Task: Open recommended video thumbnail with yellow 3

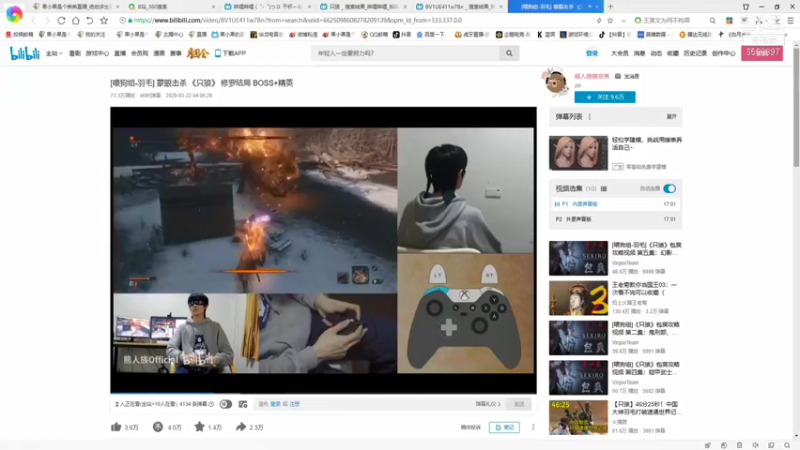Action: coord(579,298)
